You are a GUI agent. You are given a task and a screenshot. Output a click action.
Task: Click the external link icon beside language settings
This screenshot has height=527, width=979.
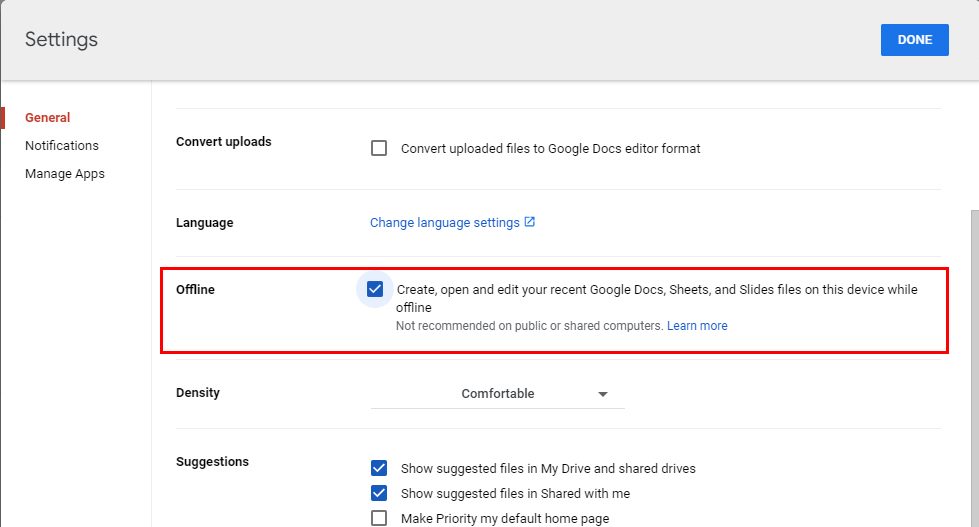point(530,222)
